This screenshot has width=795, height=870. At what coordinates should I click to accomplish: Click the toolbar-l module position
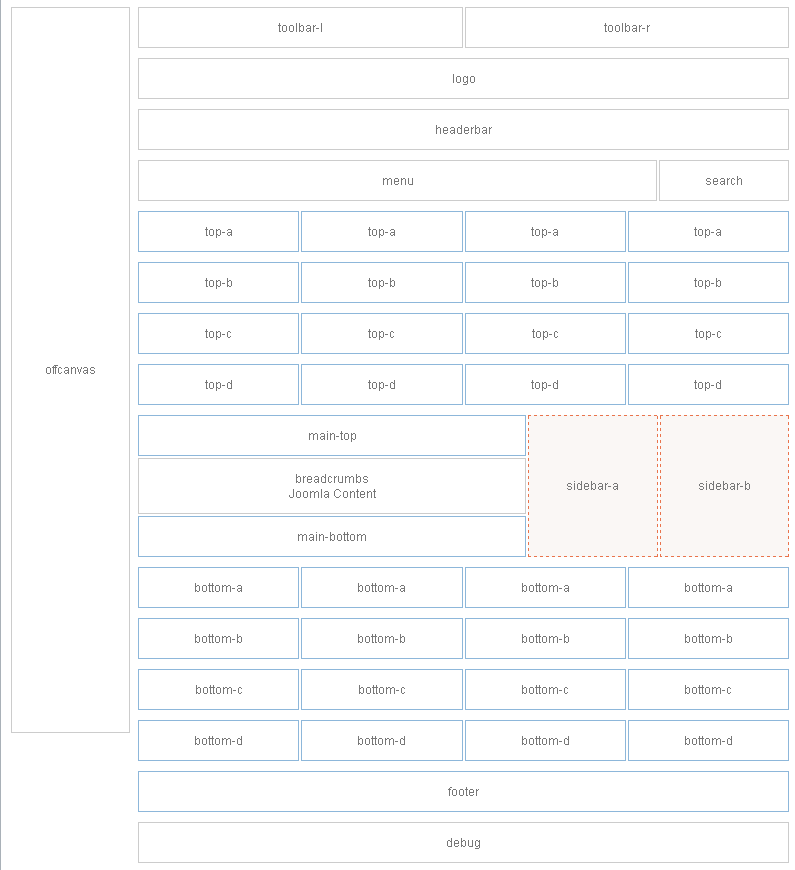[300, 28]
